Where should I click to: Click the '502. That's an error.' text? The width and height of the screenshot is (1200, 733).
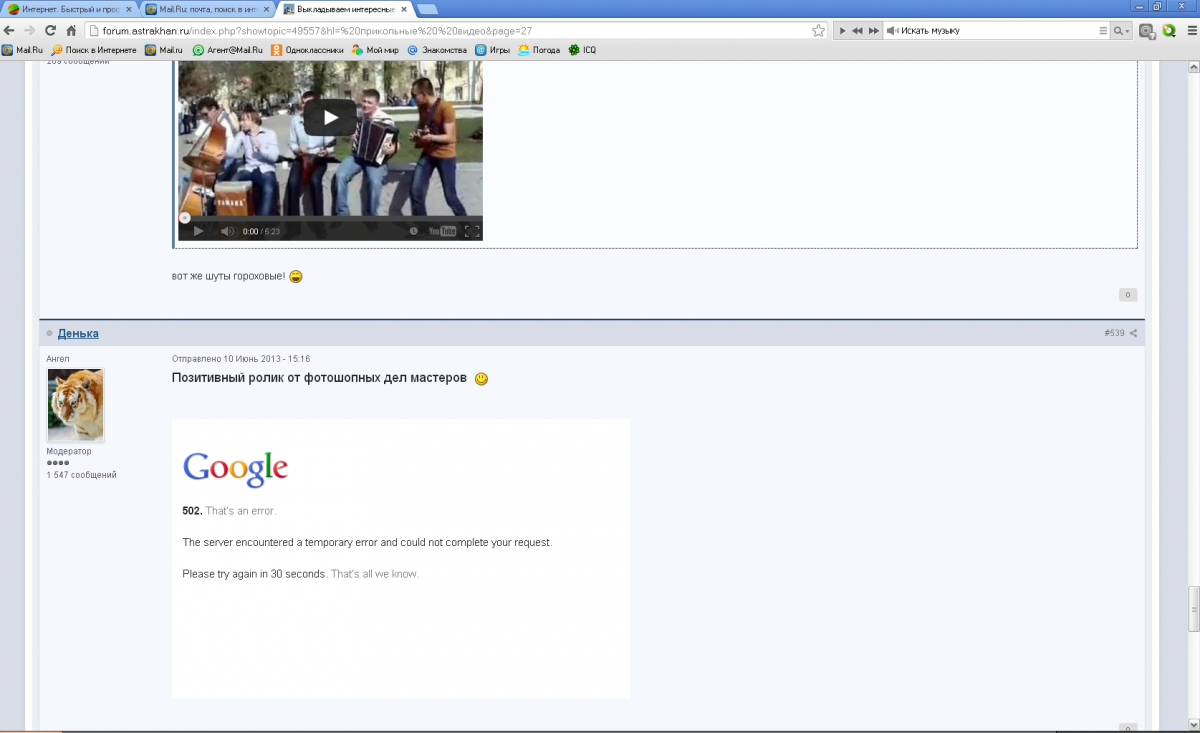229,511
